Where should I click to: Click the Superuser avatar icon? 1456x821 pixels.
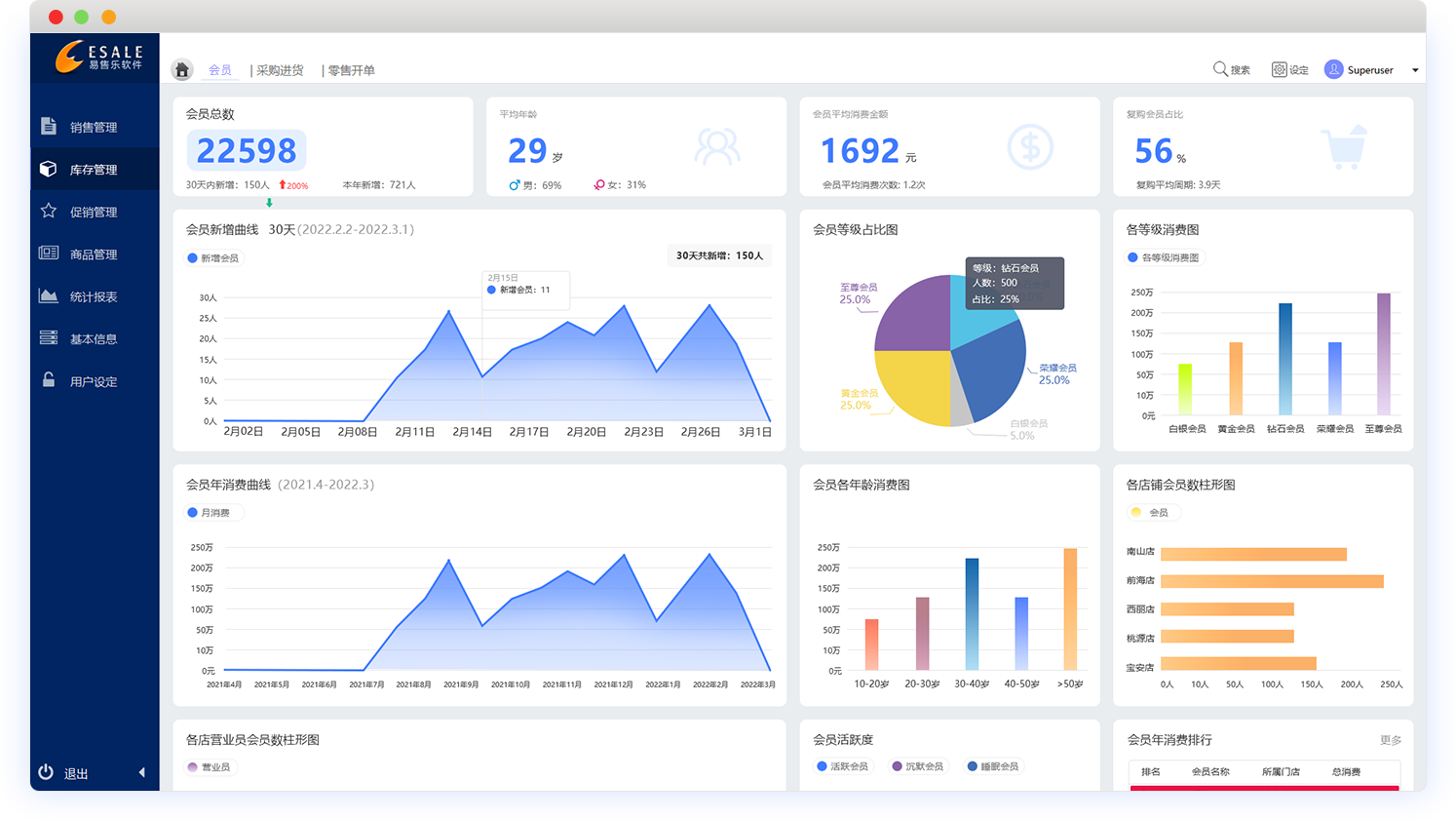pyautogui.click(x=1333, y=69)
